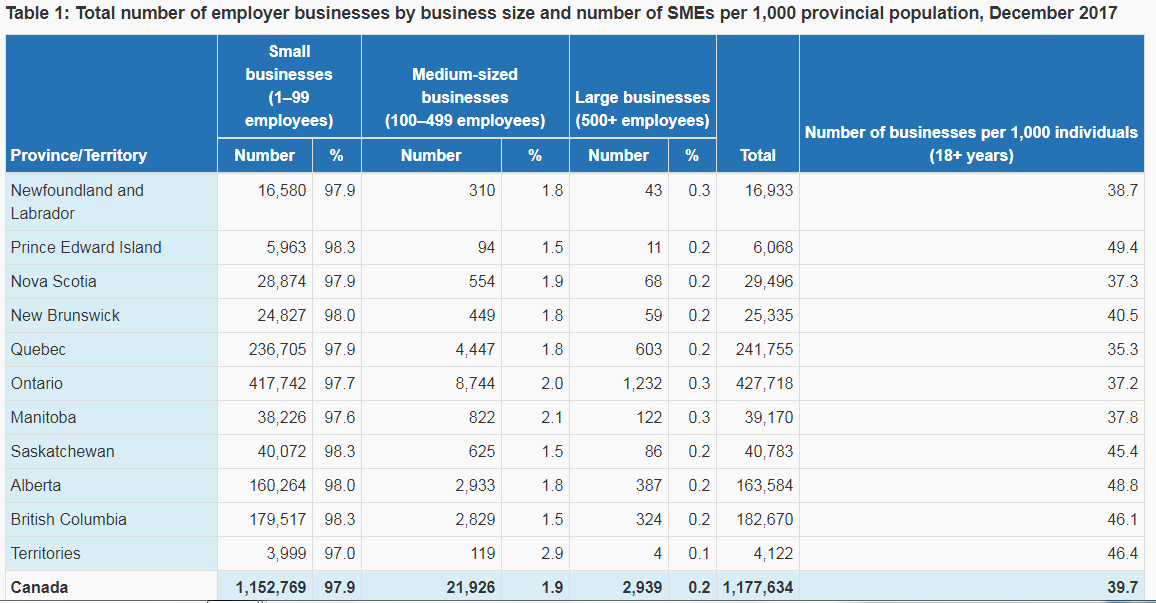The height and width of the screenshot is (603, 1156).
Task: Click the Table 1 caption title
Action: pyautogui.click(x=561, y=13)
